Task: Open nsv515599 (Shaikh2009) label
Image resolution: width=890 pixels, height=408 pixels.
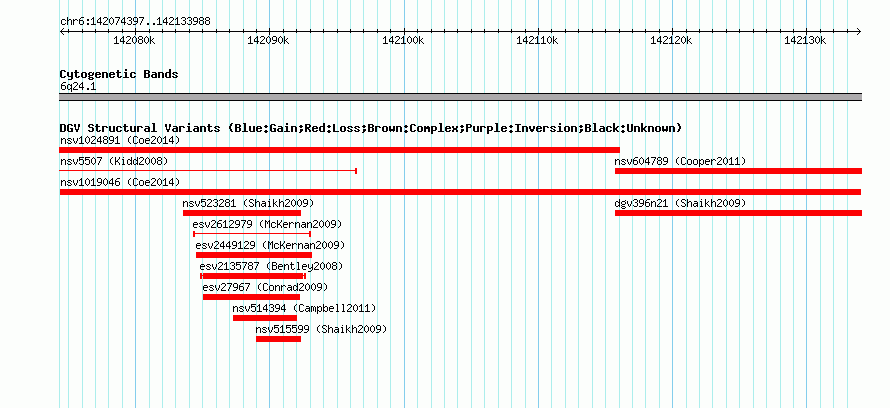Action: pyautogui.click(x=321, y=329)
